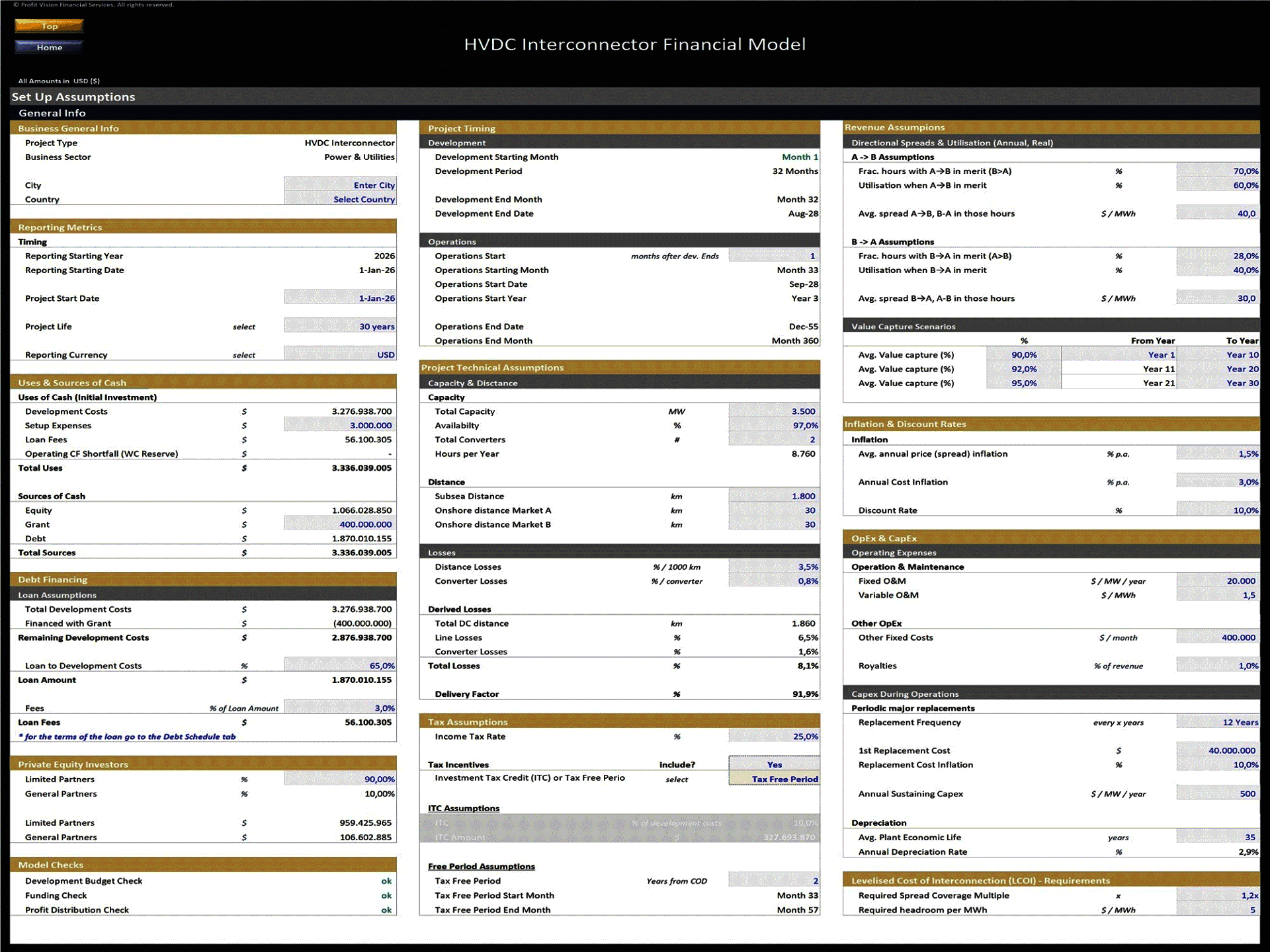The height and width of the screenshot is (952, 1270).
Task: Edit the Avg. Value capture percentage for Year 1
Action: pos(1023,354)
